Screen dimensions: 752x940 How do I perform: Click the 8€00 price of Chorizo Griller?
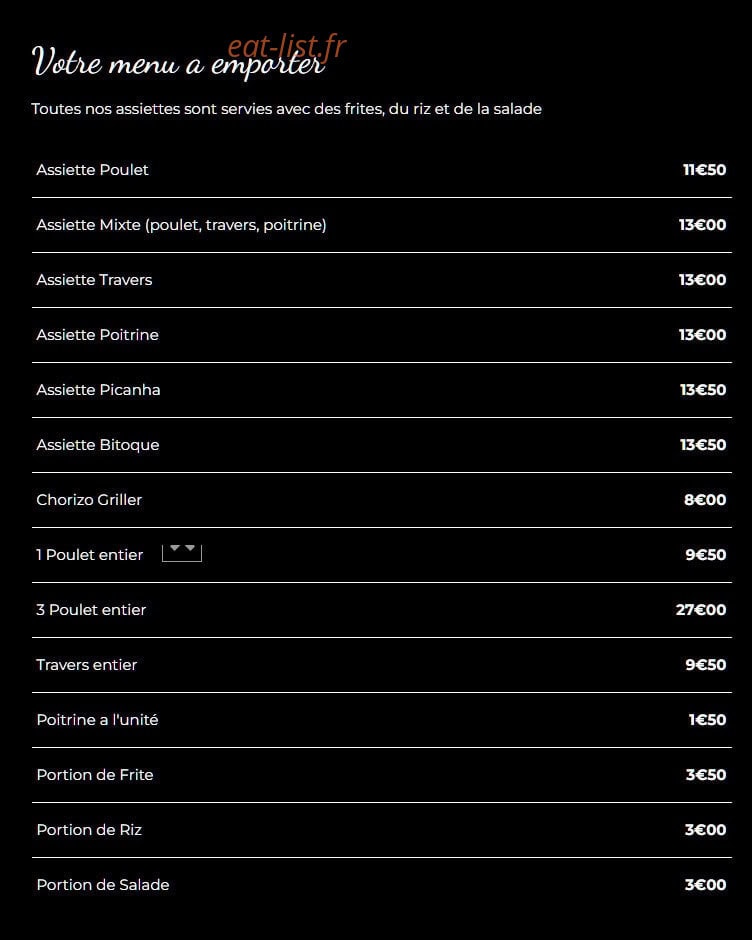pos(705,500)
